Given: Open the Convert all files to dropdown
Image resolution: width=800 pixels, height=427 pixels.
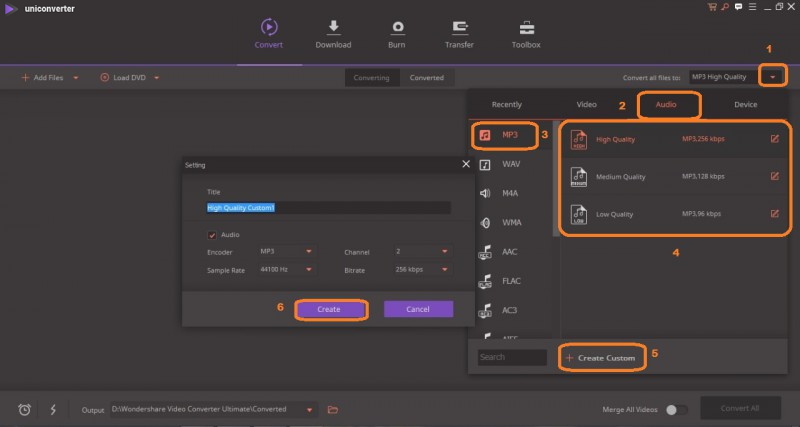Looking at the screenshot, I should click(x=773, y=77).
